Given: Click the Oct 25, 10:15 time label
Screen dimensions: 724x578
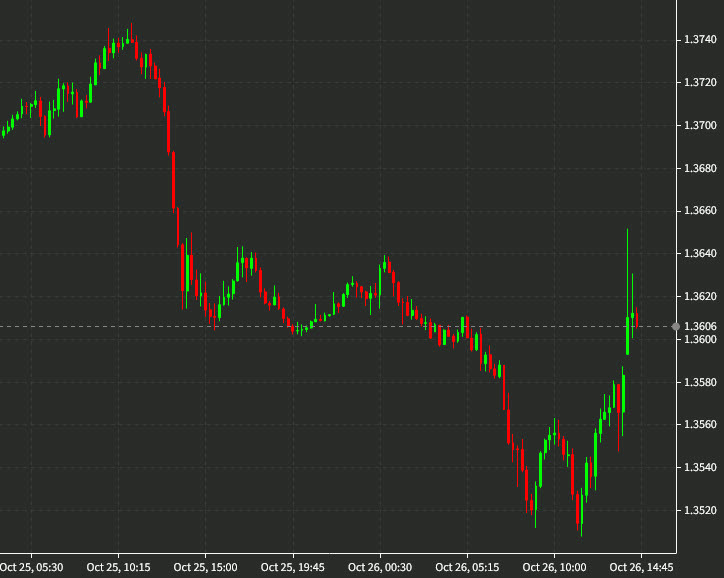Looking at the screenshot, I should (x=118, y=567).
